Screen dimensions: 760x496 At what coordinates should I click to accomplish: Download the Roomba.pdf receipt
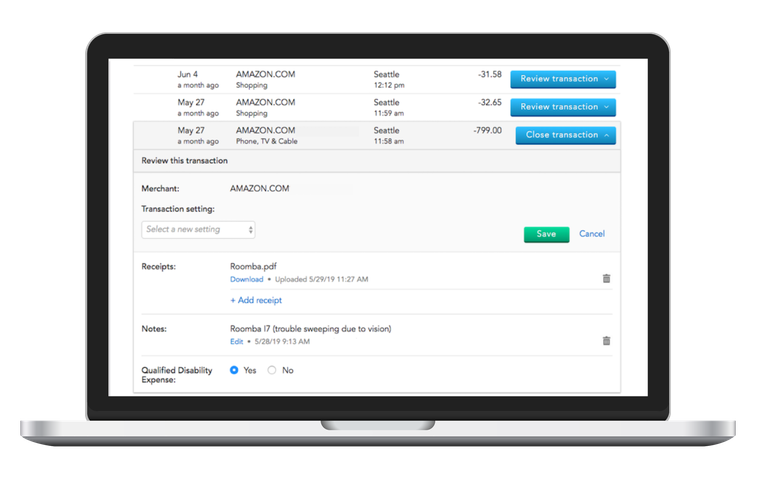click(x=246, y=279)
